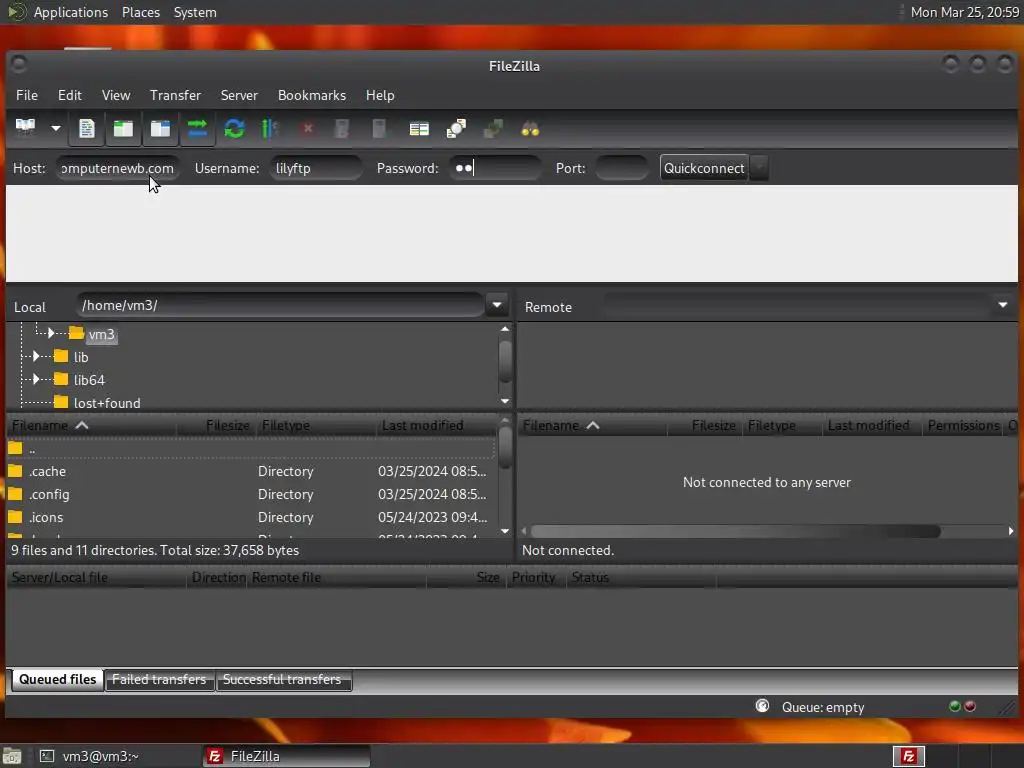Toggle message log display icon
Image resolution: width=1024 pixels, height=768 pixels.
point(87,128)
